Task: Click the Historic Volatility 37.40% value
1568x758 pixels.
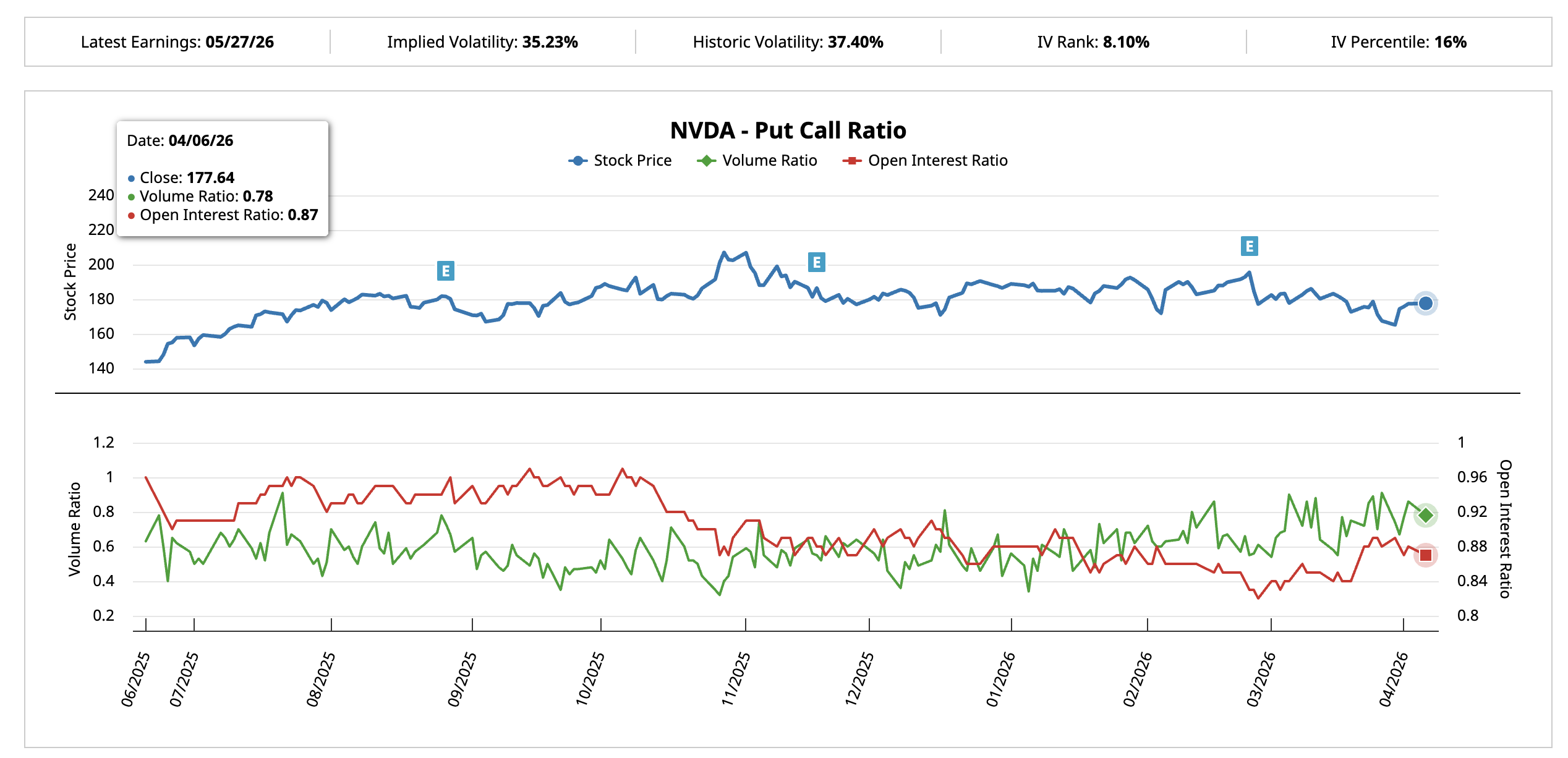Action: pos(855,42)
